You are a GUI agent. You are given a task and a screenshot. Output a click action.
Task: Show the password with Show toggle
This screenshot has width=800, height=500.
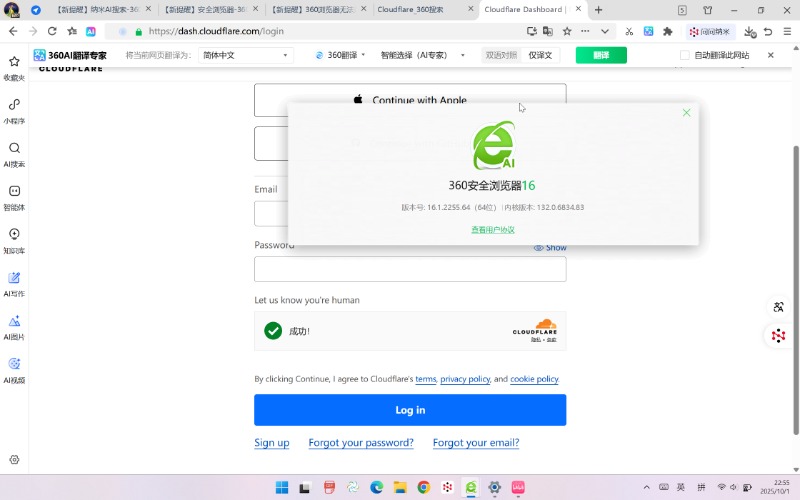pos(550,247)
